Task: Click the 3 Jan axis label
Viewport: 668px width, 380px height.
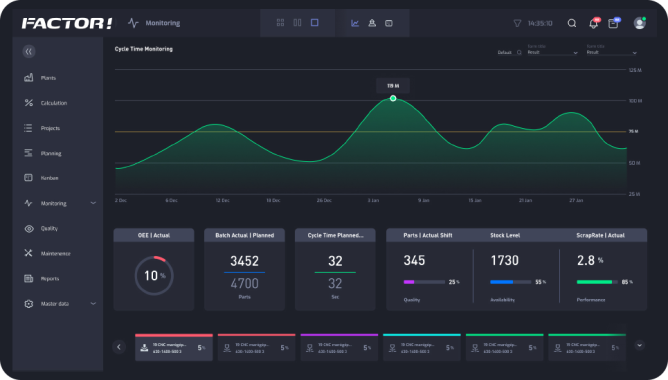Action: point(373,200)
